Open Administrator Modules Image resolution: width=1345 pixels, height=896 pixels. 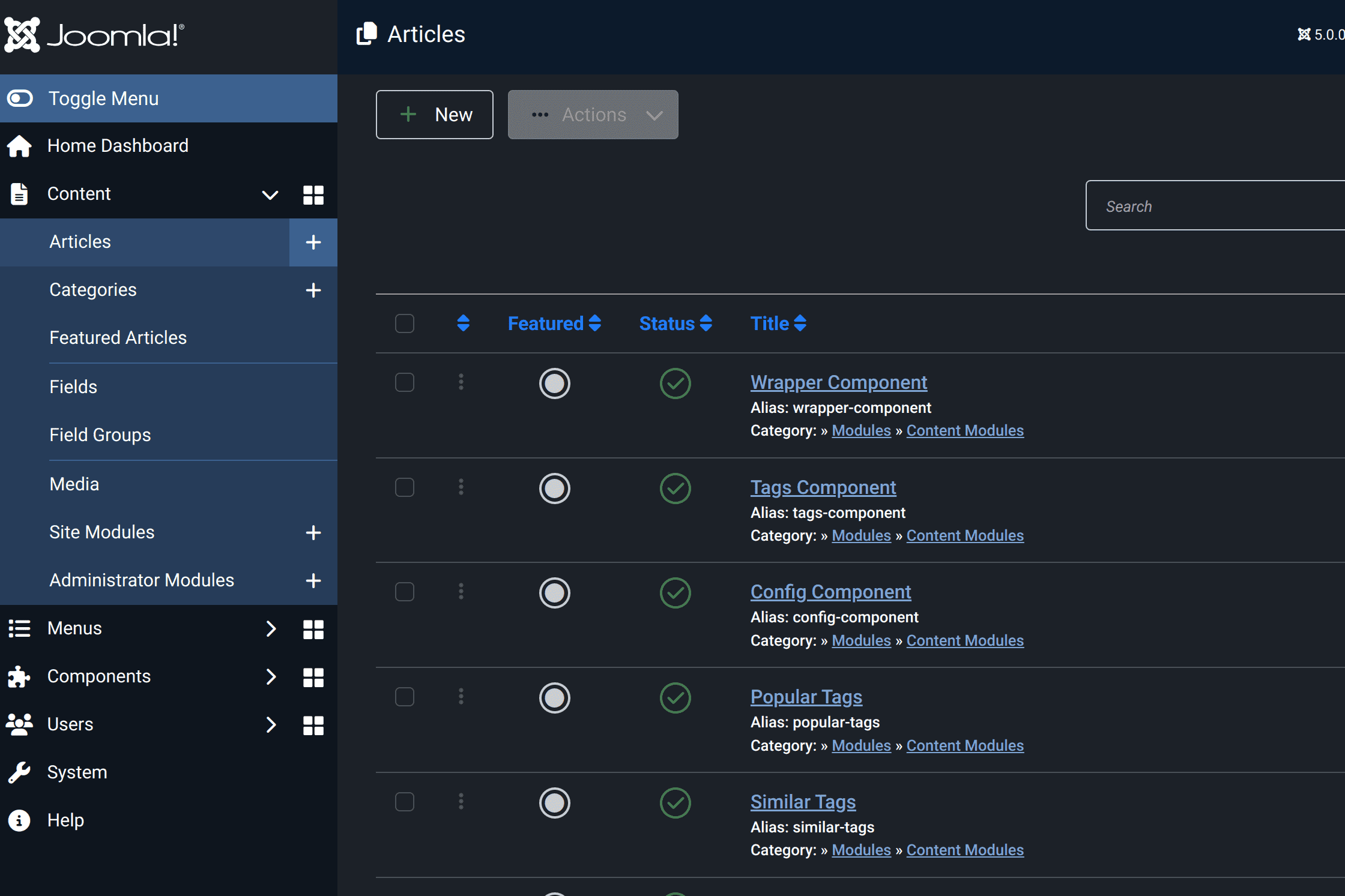pyautogui.click(x=142, y=580)
